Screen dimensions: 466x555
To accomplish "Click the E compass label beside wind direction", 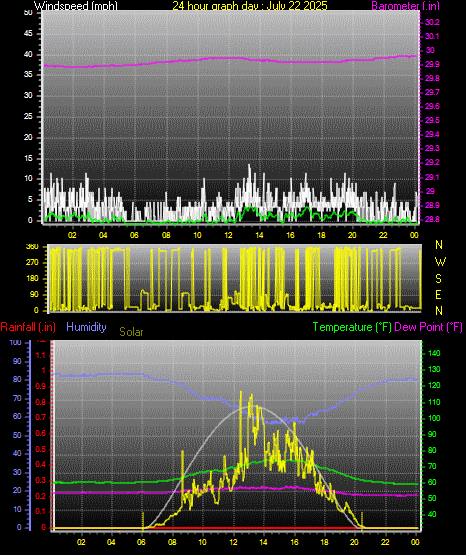I will point(438,295).
